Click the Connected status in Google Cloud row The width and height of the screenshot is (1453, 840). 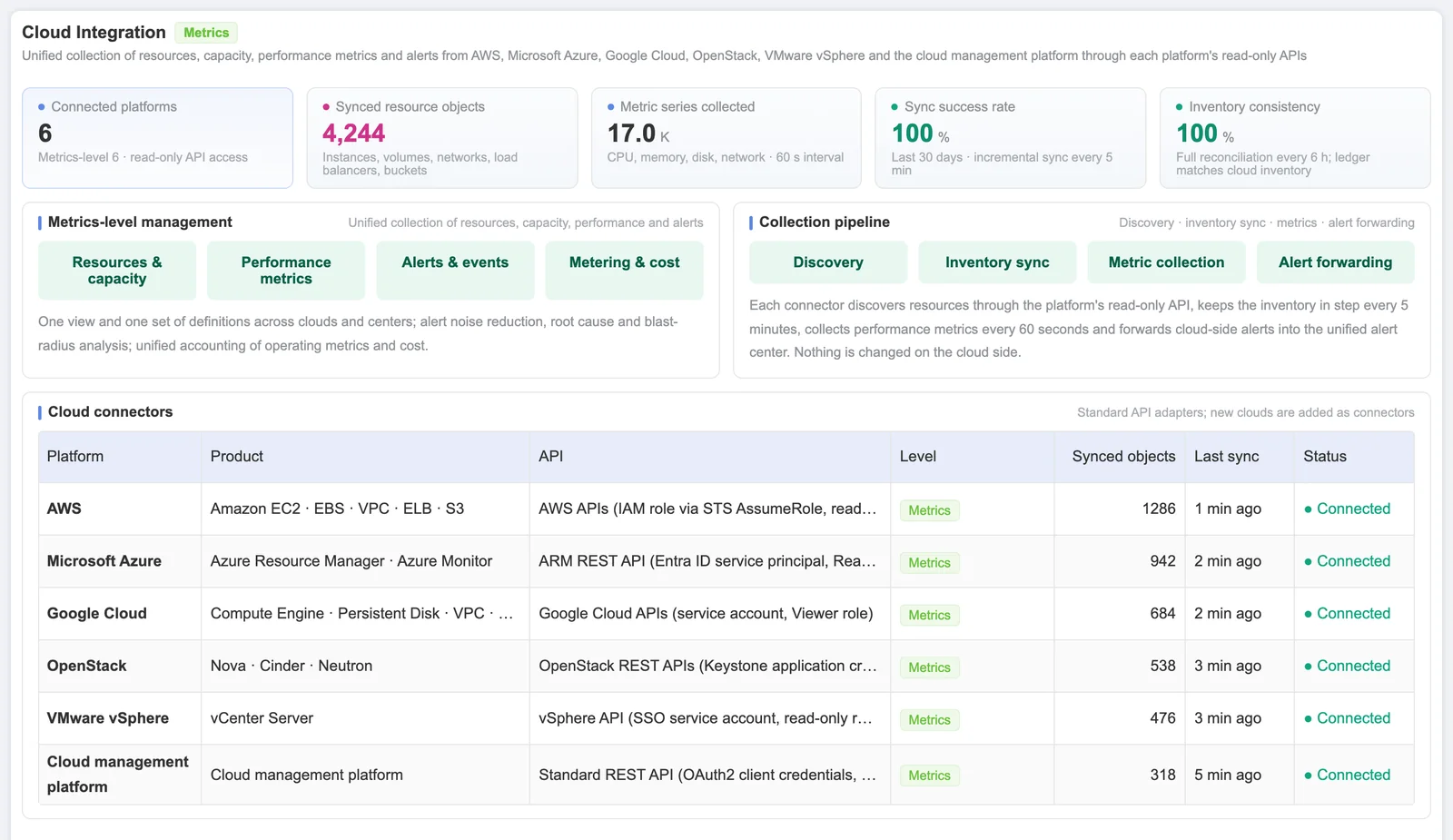[1348, 614]
